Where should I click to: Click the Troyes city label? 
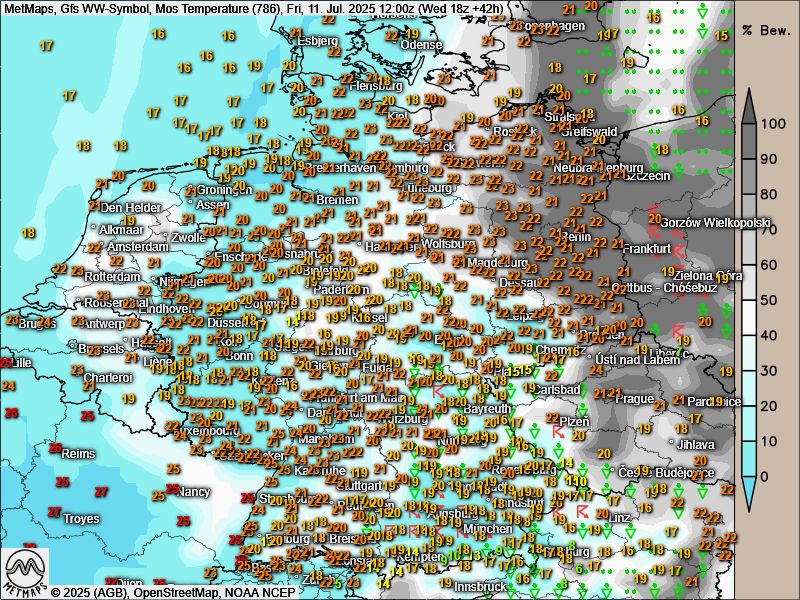[80, 519]
